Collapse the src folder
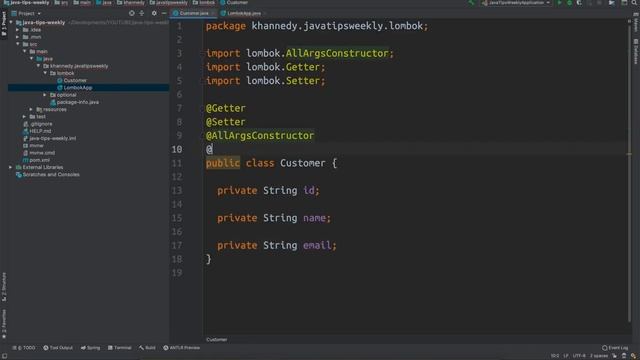This screenshot has height=360, width=640. (x=18, y=44)
